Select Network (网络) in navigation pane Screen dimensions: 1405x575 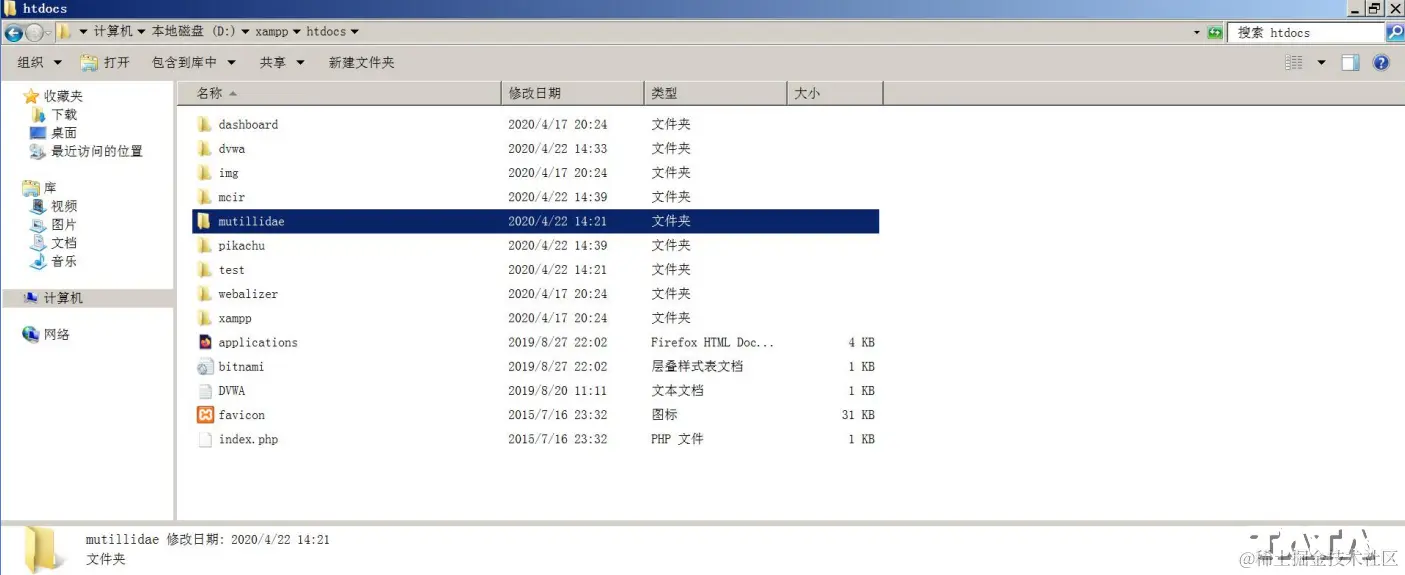(x=56, y=334)
